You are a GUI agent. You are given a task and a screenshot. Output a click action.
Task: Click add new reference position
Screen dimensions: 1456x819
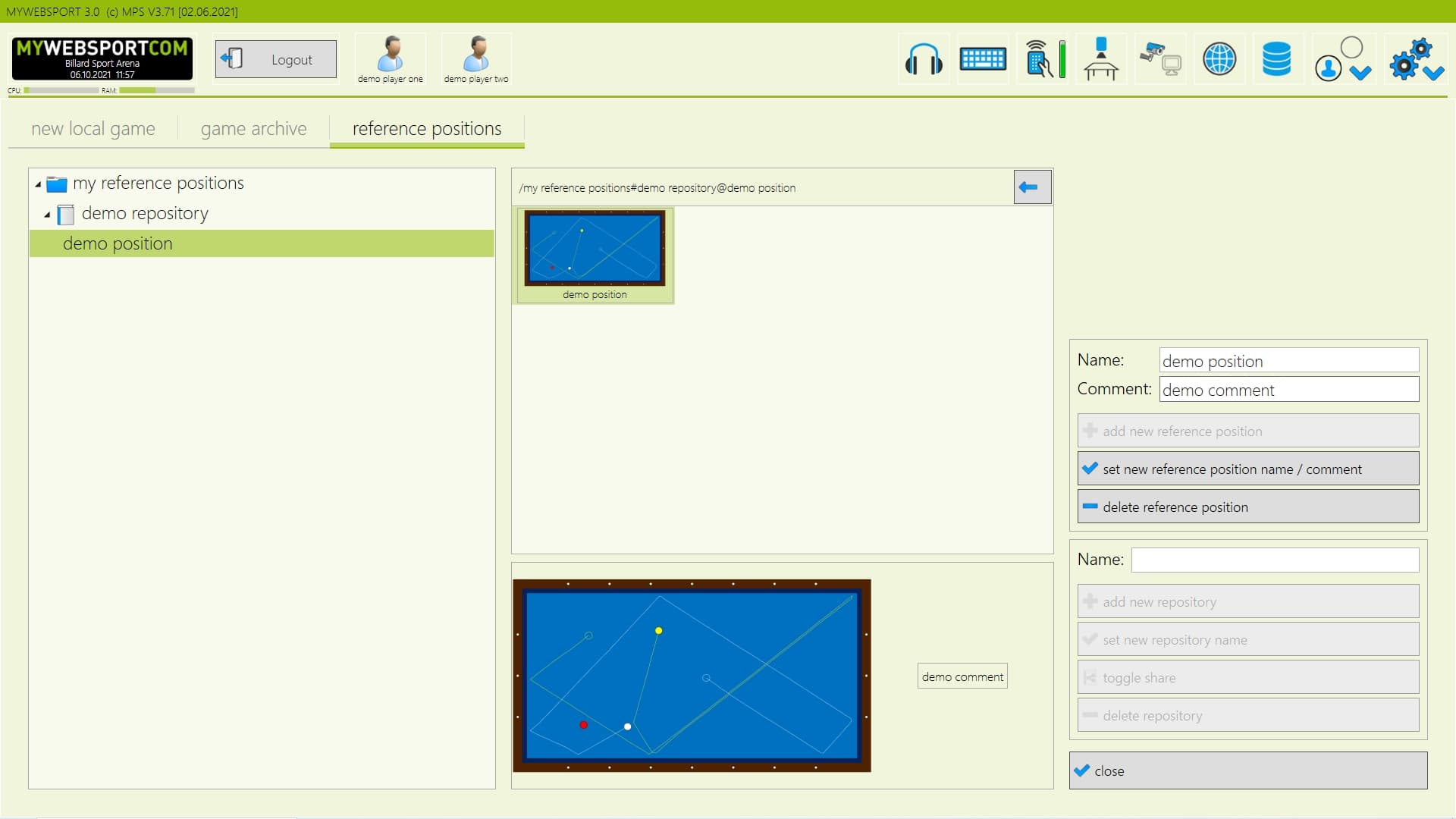coord(1248,431)
